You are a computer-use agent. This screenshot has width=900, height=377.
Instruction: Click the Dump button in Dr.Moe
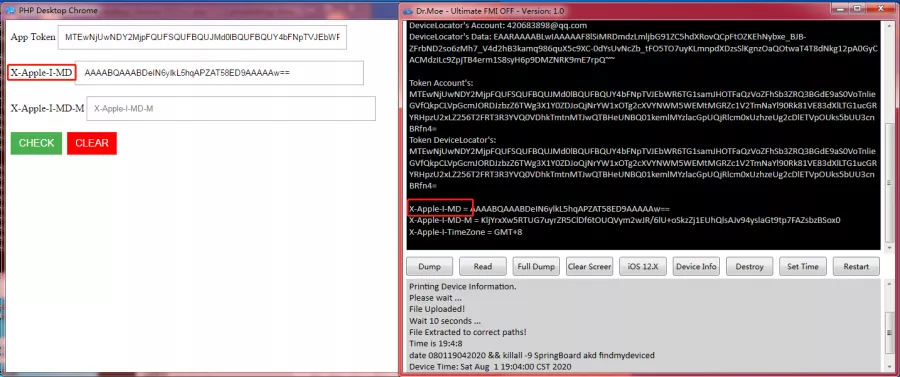[x=429, y=266]
